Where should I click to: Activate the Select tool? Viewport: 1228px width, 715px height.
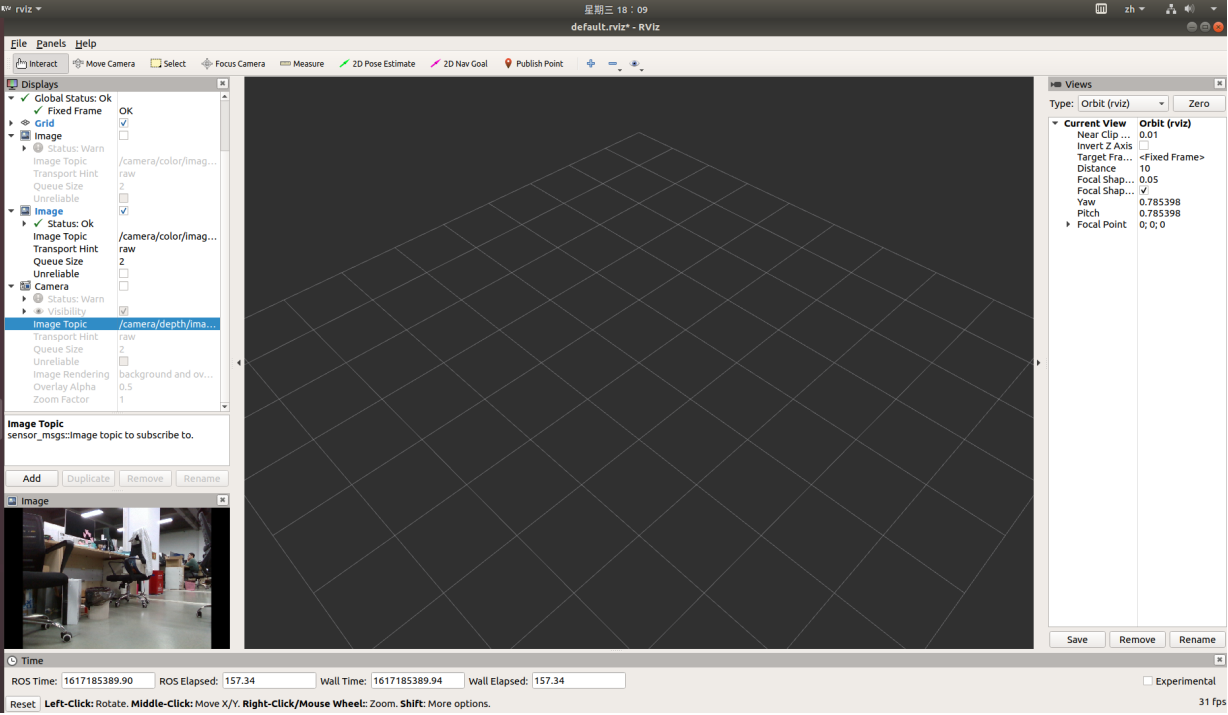coord(168,64)
